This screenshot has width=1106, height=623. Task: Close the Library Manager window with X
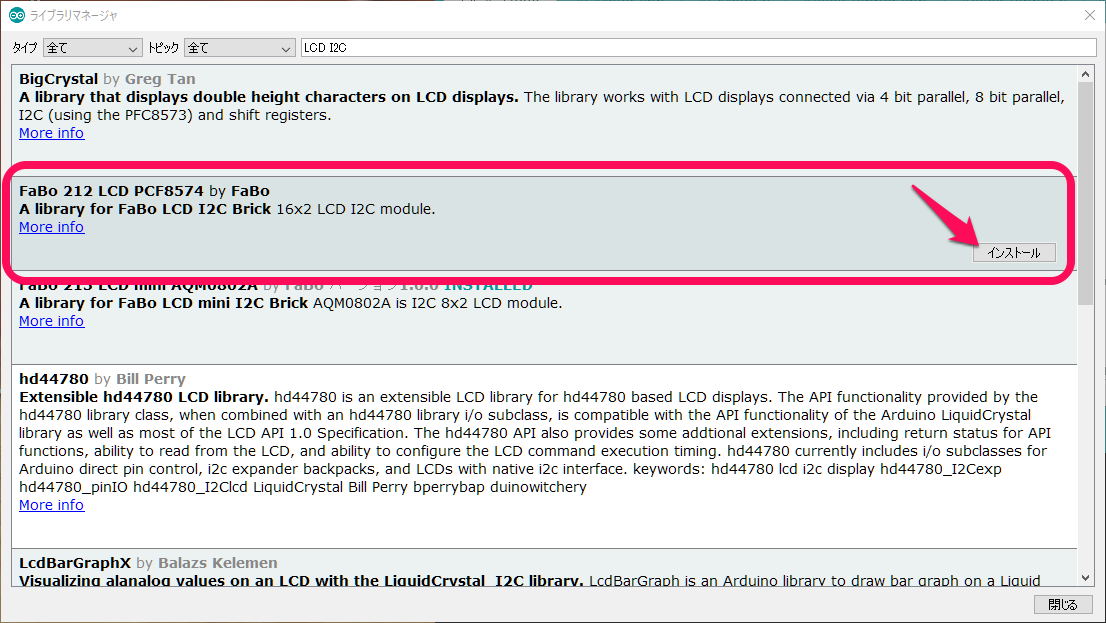click(x=1089, y=14)
